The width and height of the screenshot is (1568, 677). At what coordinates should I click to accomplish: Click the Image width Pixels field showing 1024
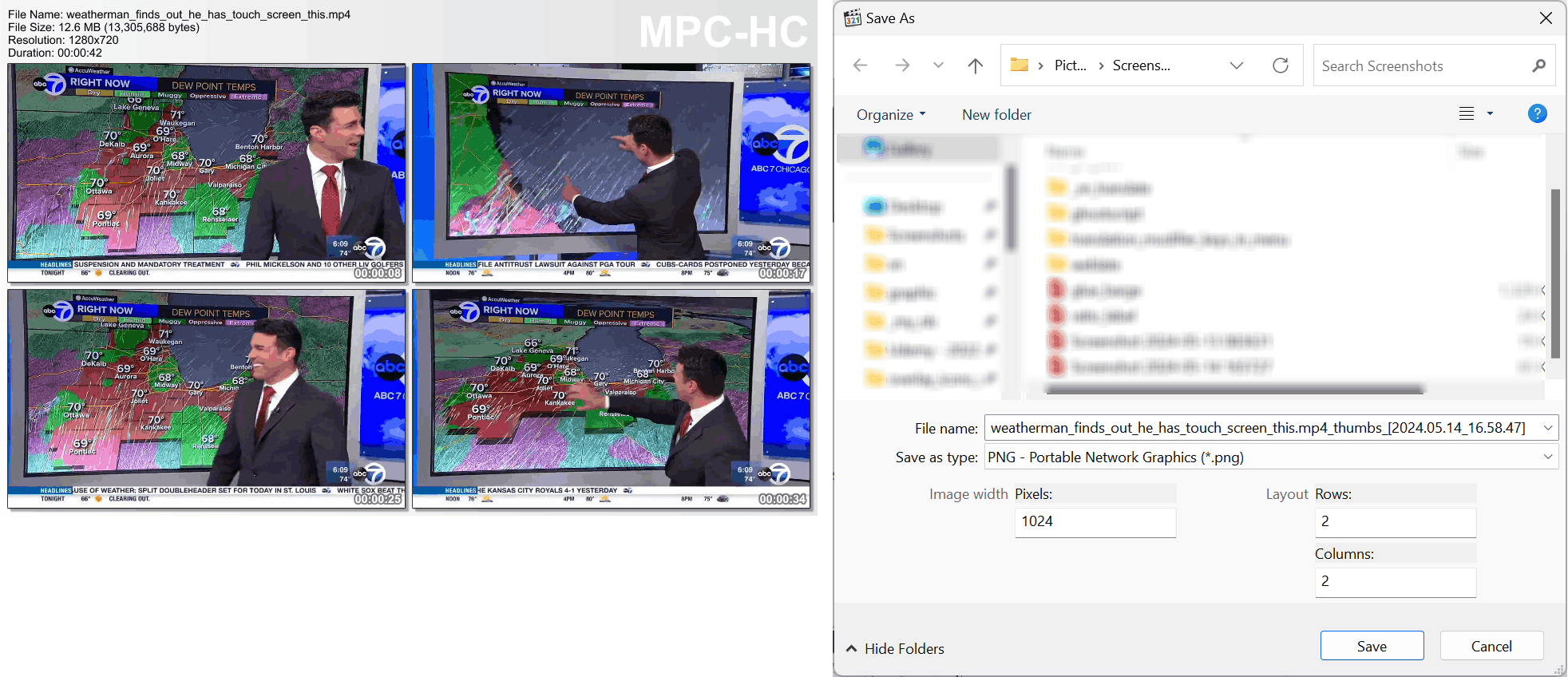1095,522
